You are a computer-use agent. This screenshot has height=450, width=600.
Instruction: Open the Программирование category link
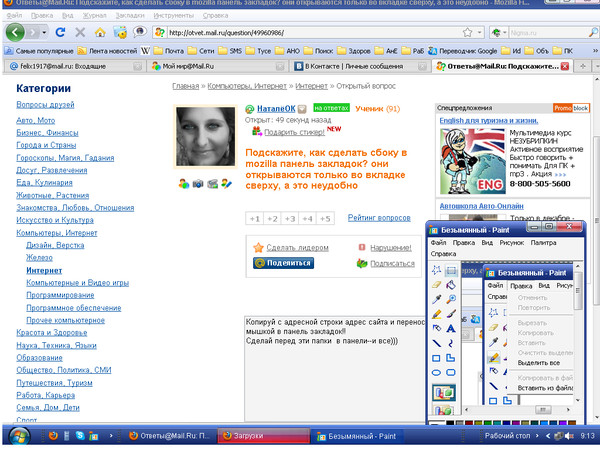click(x=60, y=295)
